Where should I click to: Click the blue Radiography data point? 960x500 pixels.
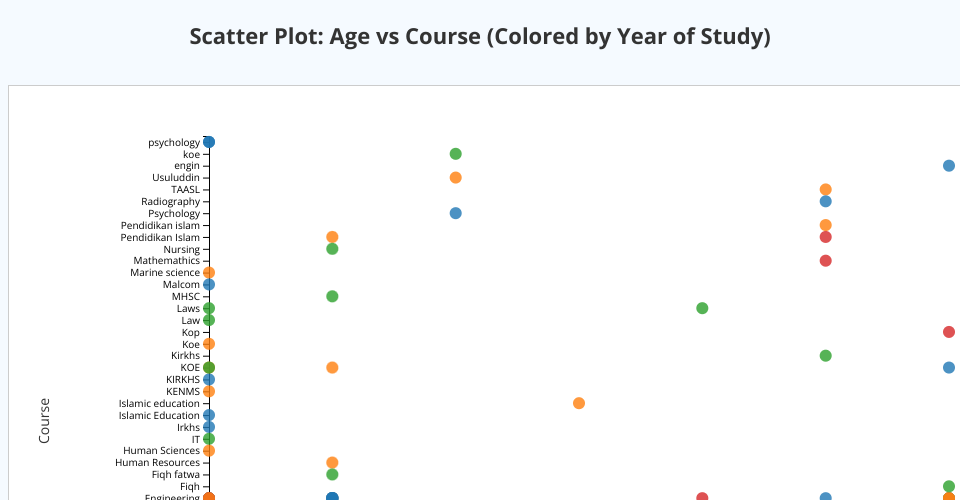825,202
